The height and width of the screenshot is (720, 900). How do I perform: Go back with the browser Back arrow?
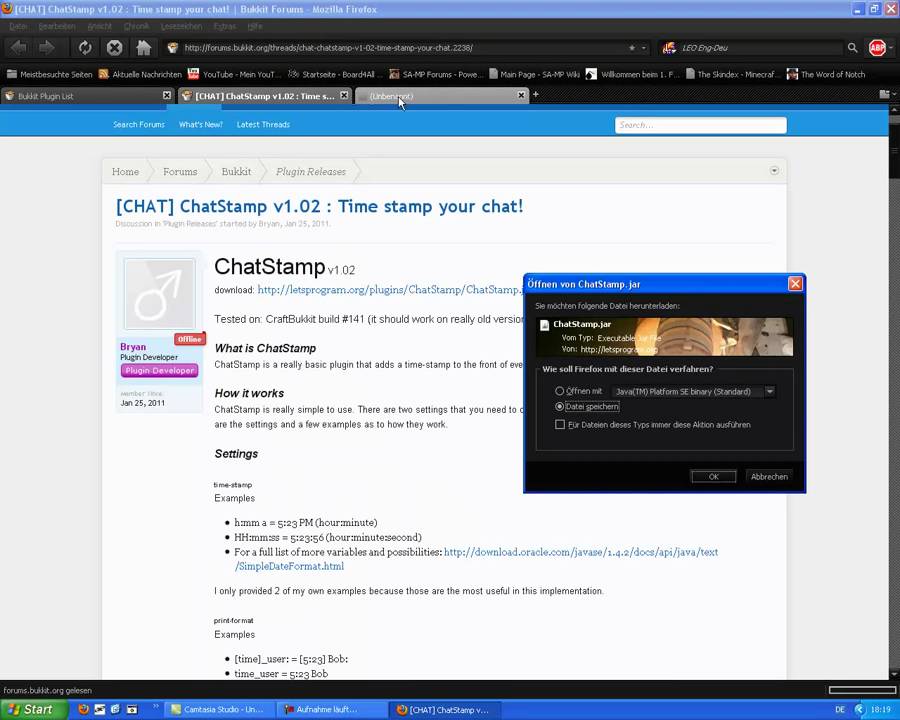(x=18, y=48)
